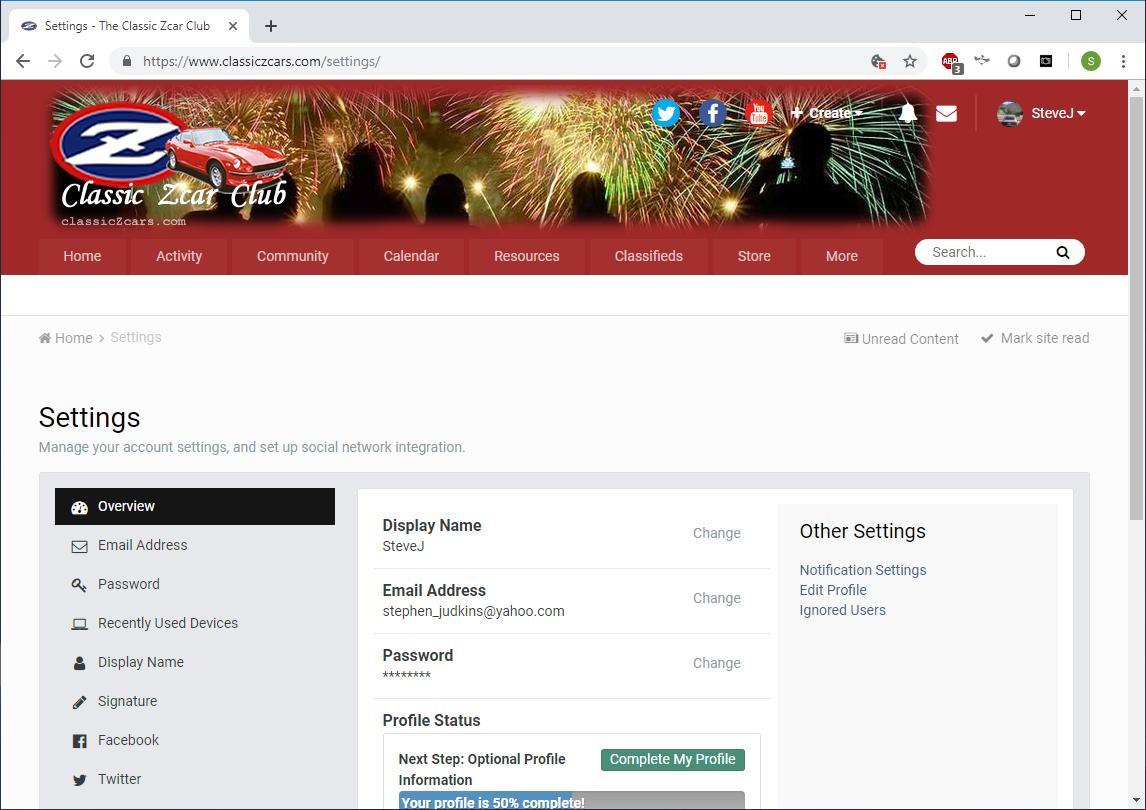Open the More navigation menu
The image size is (1146, 810).
coord(842,256)
